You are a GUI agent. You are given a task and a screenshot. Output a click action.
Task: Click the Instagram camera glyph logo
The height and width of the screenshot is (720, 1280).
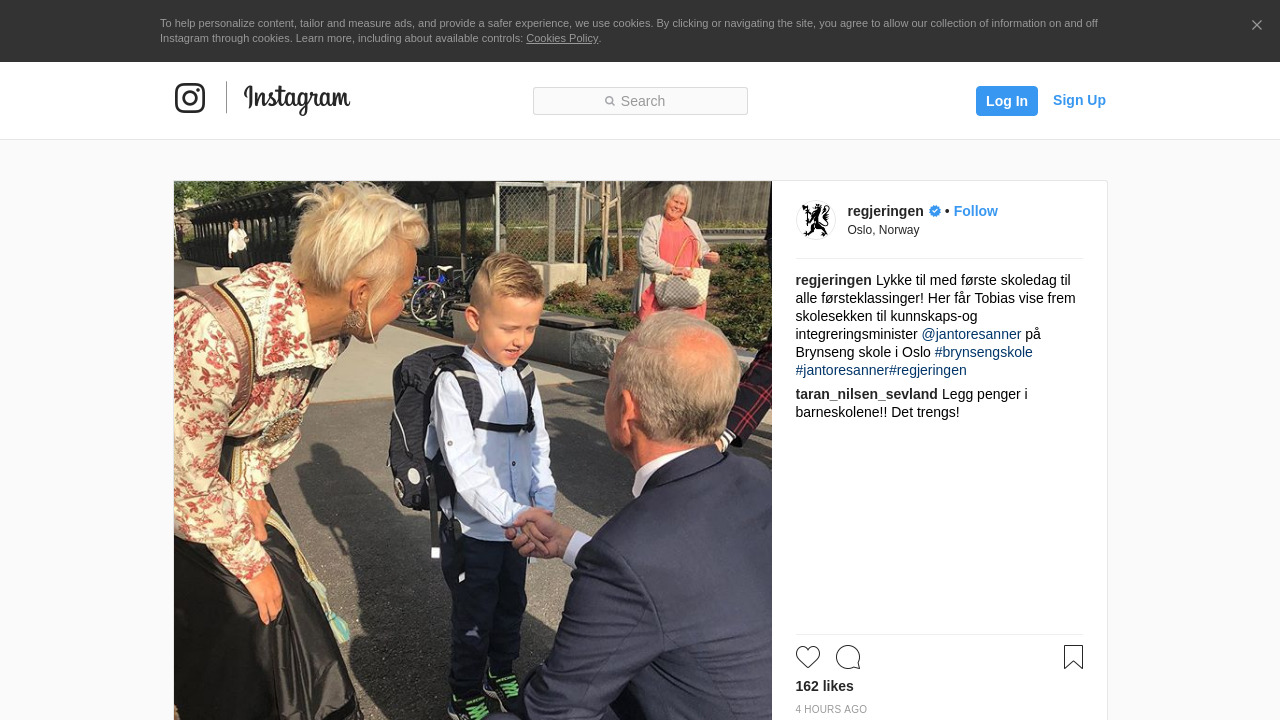click(x=190, y=98)
